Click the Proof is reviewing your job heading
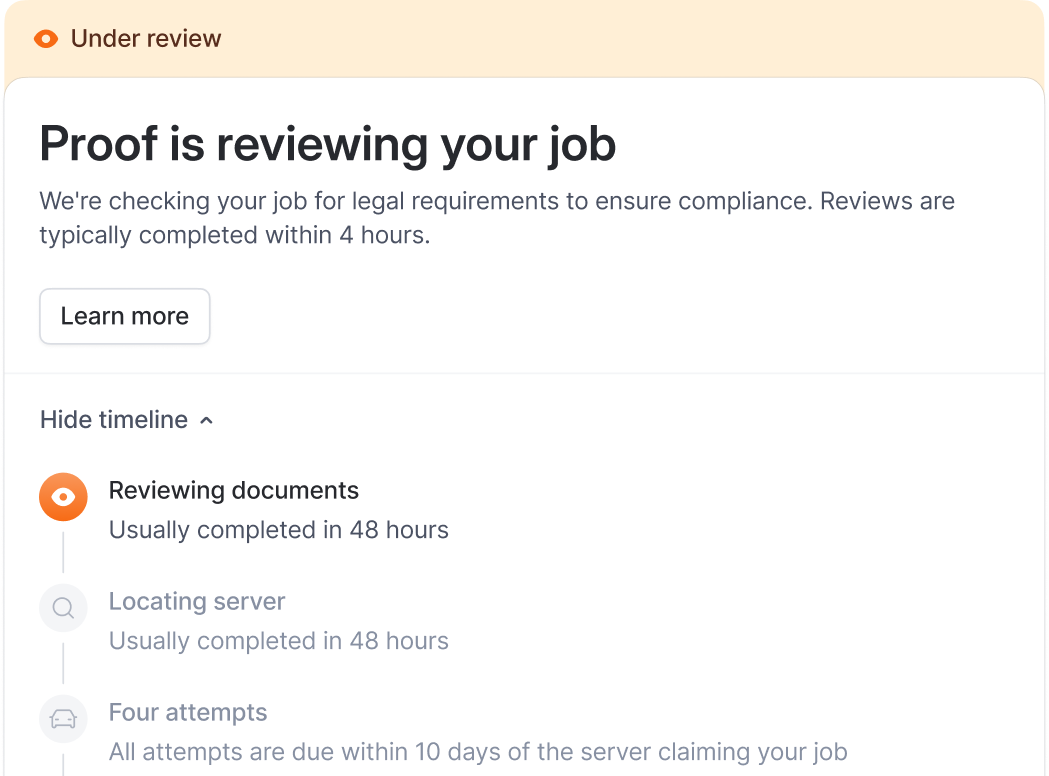The image size is (1049, 776). (327, 144)
